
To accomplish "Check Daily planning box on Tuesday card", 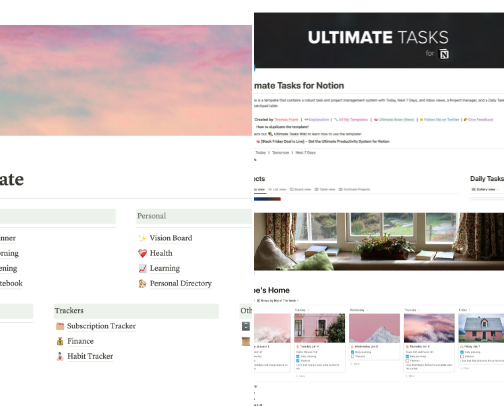I will click(x=298, y=356).
